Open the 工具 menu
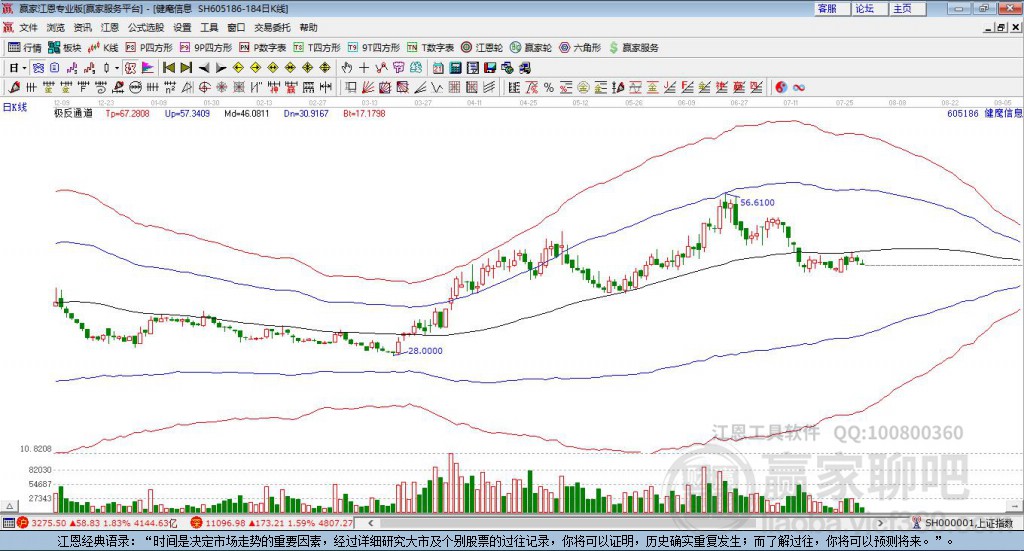The image size is (1024, 551). 209,27
